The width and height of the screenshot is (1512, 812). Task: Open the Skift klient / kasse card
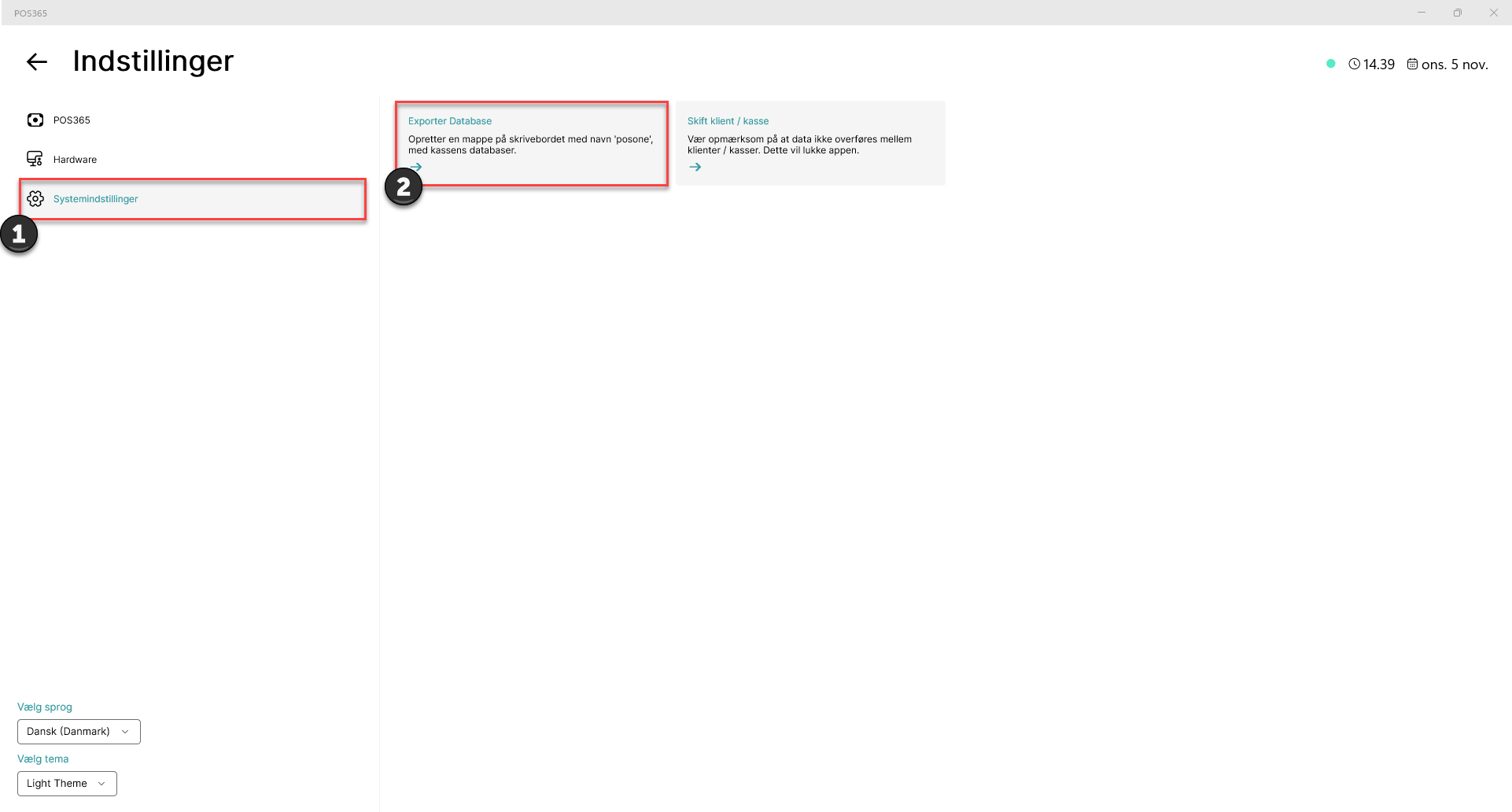click(x=811, y=143)
